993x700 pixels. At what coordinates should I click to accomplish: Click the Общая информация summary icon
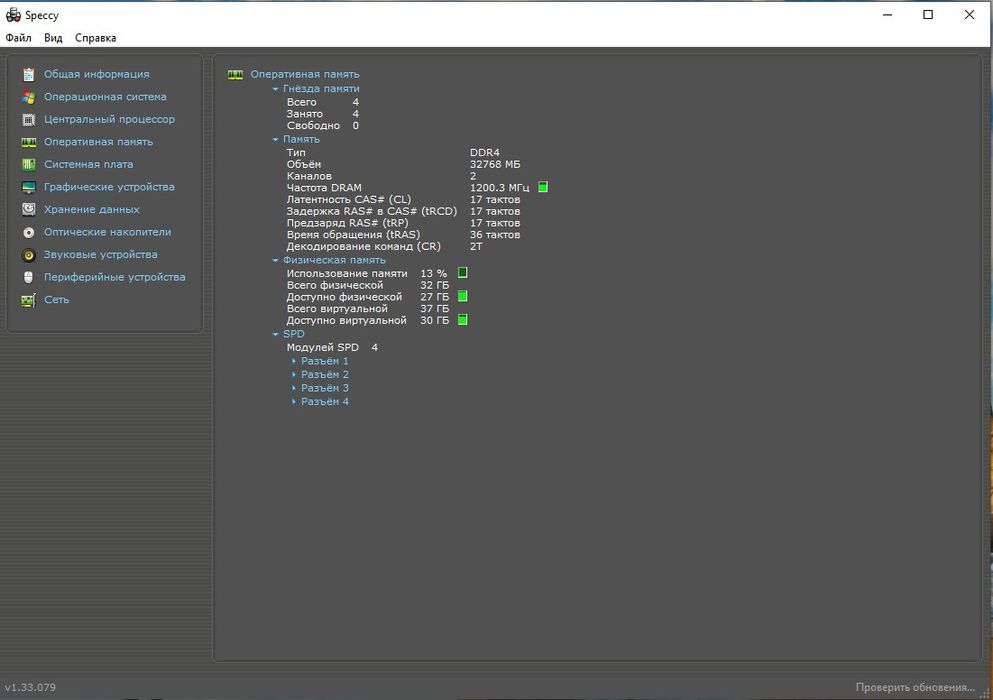point(28,74)
